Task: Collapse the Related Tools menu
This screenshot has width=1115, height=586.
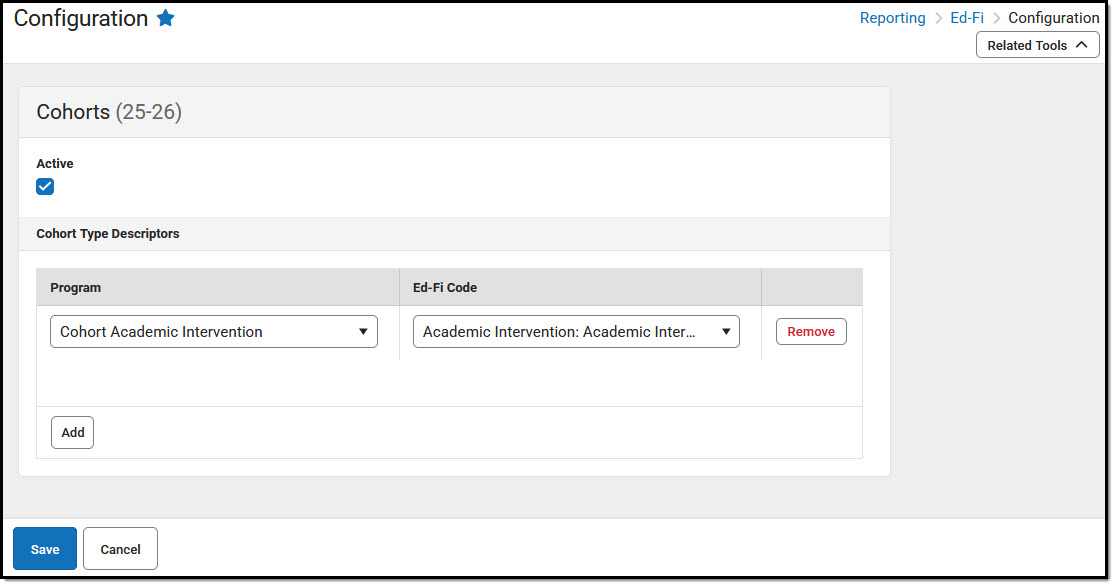Action: coord(1037,45)
